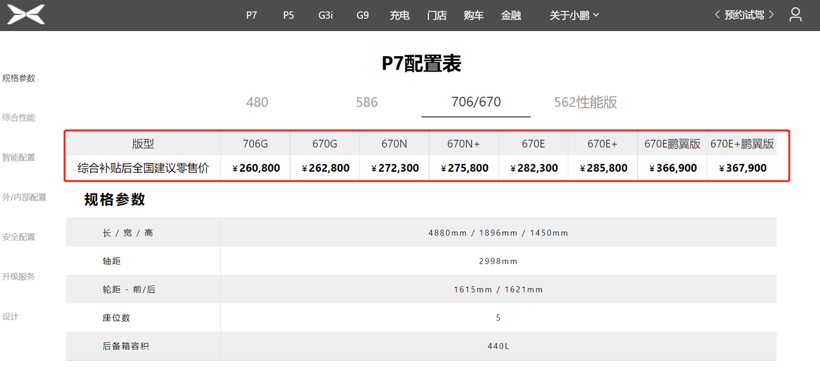Open the P5 nav menu item
This screenshot has width=820, height=368.
pyautogui.click(x=289, y=15)
